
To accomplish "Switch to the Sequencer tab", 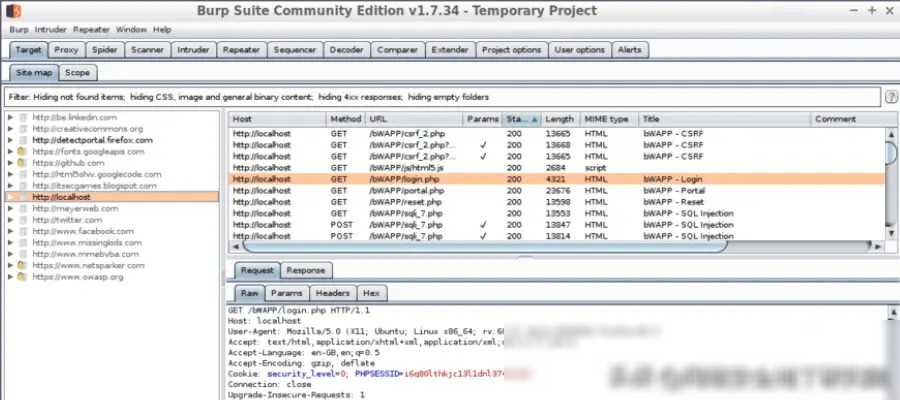I will click(294, 50).
